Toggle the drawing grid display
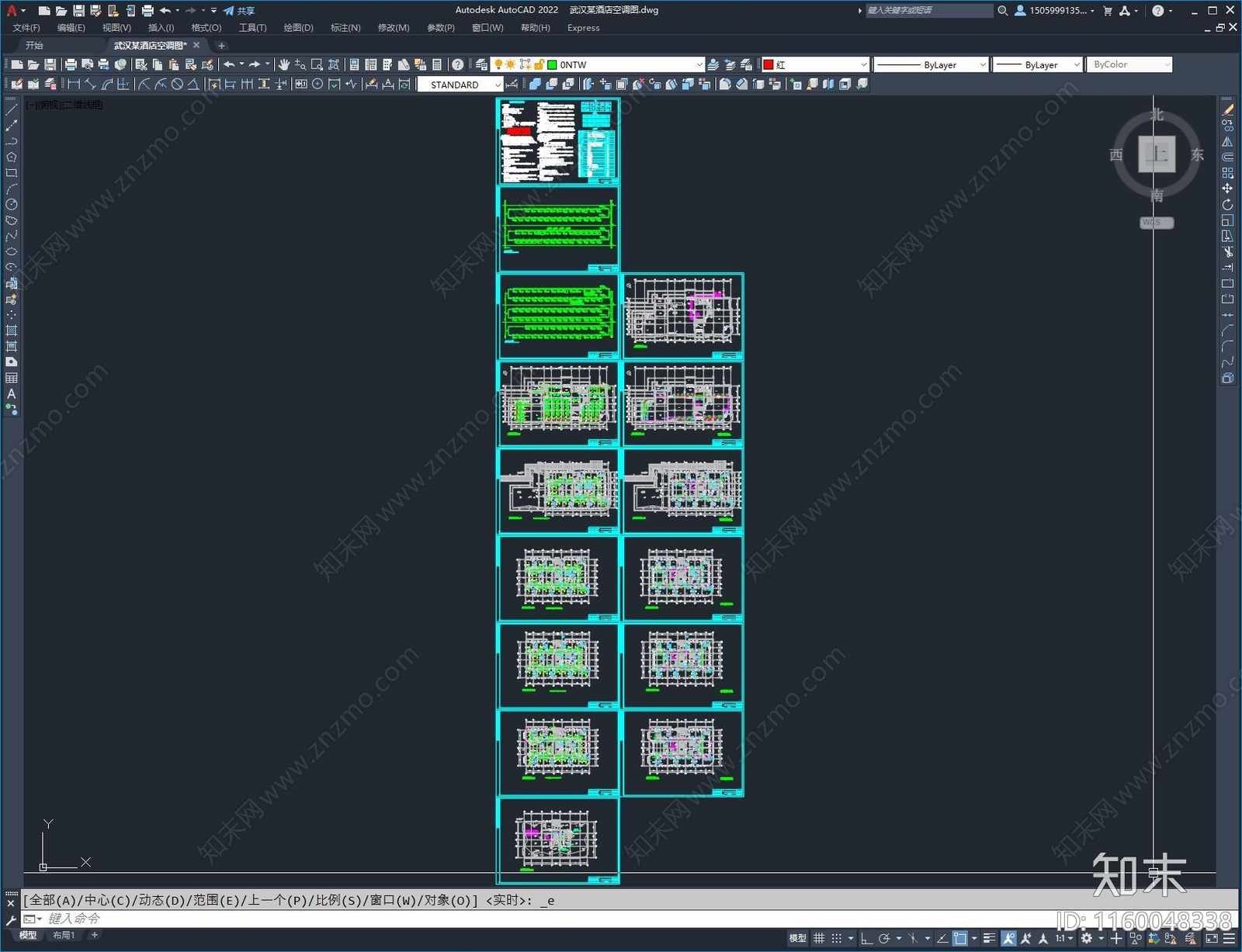Screen dimensions: 1242x952 819,939
